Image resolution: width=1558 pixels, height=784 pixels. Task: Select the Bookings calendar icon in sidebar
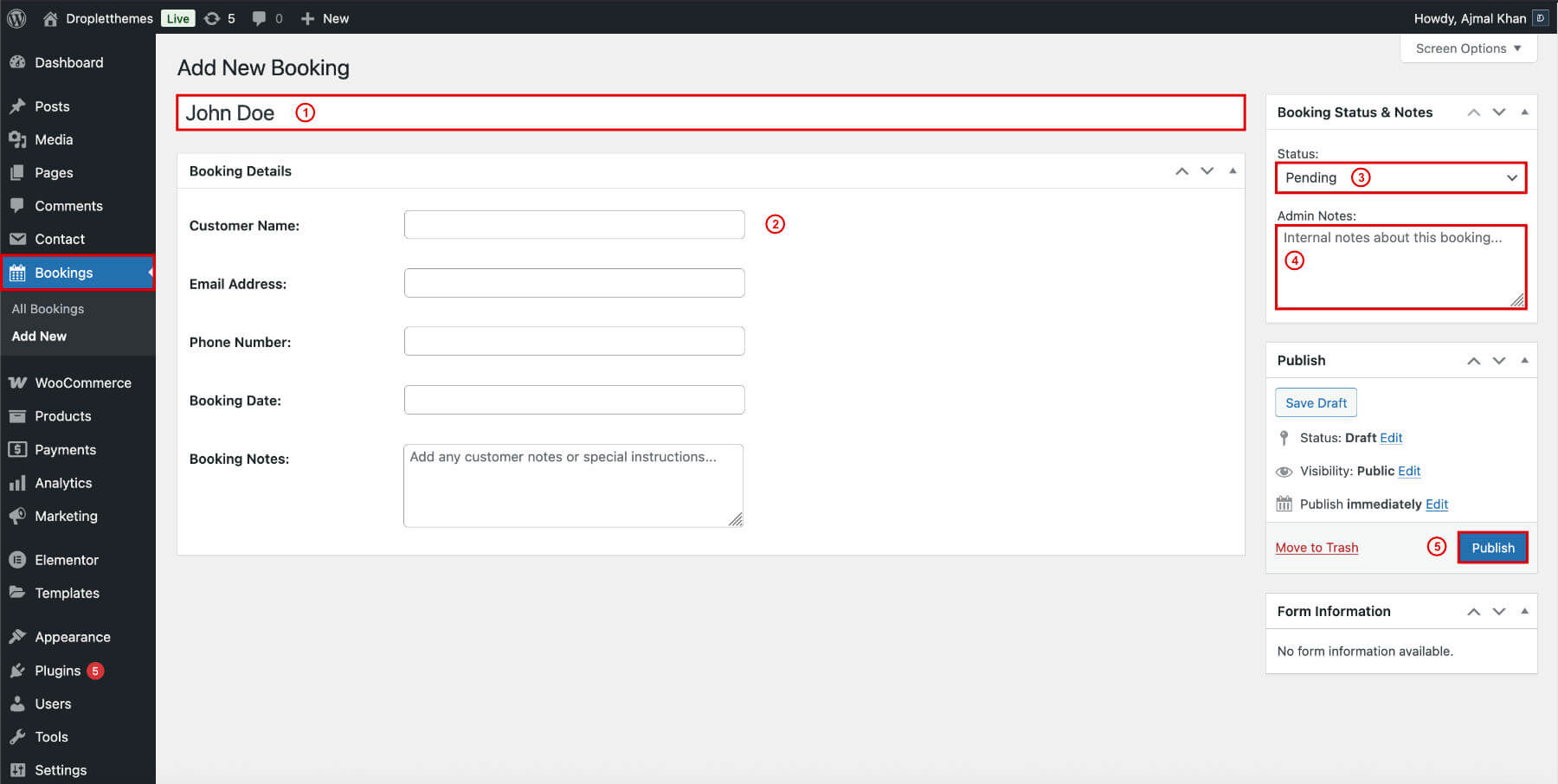click(18, 273)
